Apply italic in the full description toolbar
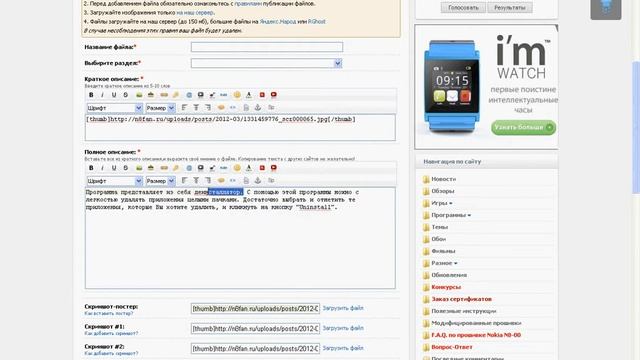Image resolution: width=640 pixels, height=360 pixels. click(102, 168)
